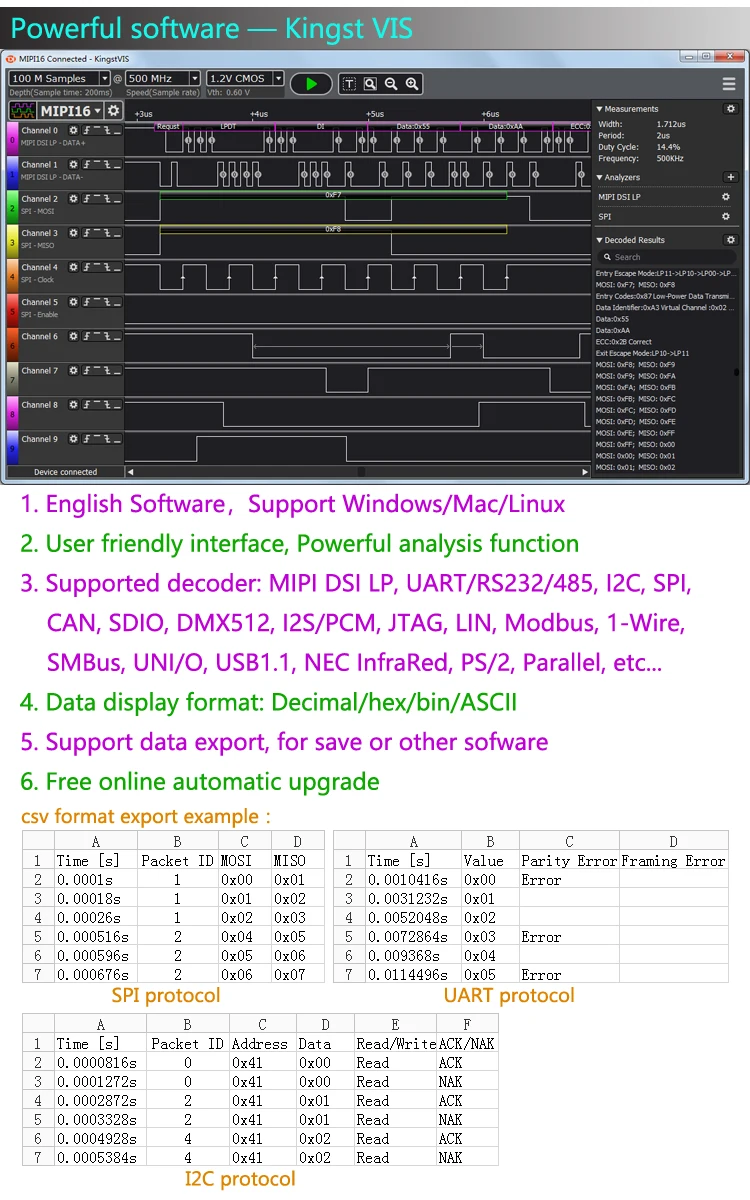Open Channel 0 settings gear
The height and width of the screenshot is (1200, 750).
(71, 130)
